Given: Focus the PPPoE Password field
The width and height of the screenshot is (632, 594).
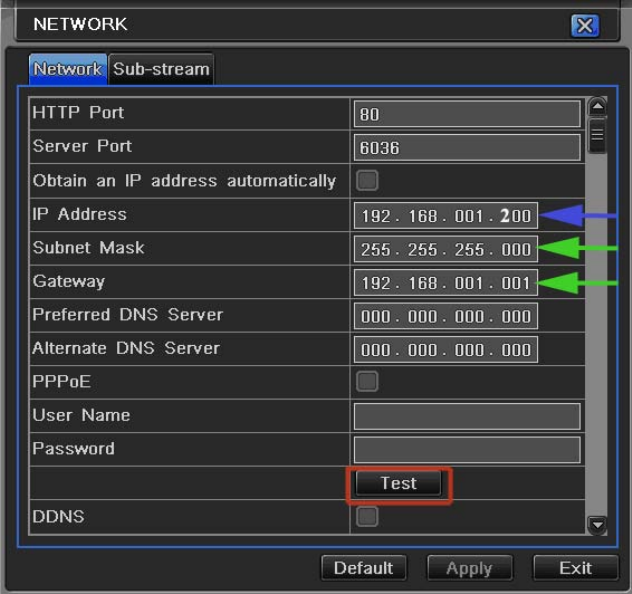Looking at the screenshot, I should pyautogui.click(x=467, y=449).
